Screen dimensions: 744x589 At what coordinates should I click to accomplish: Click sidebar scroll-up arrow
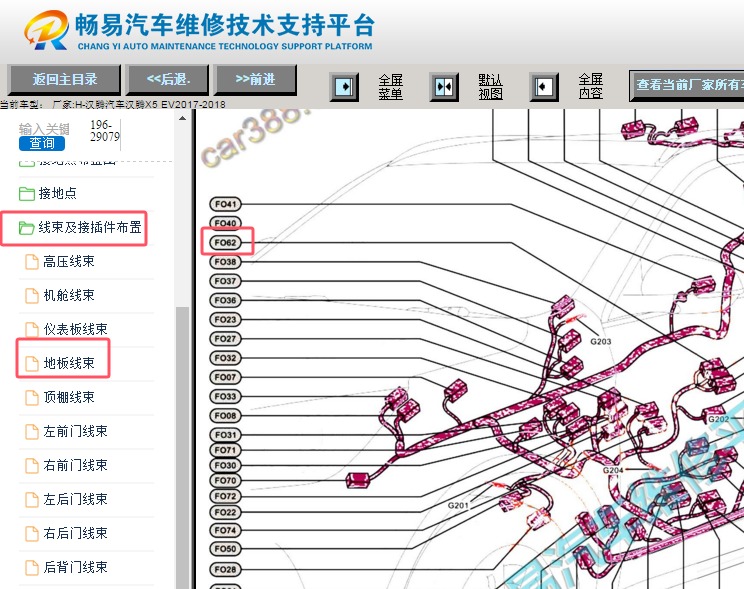[183, 118]
